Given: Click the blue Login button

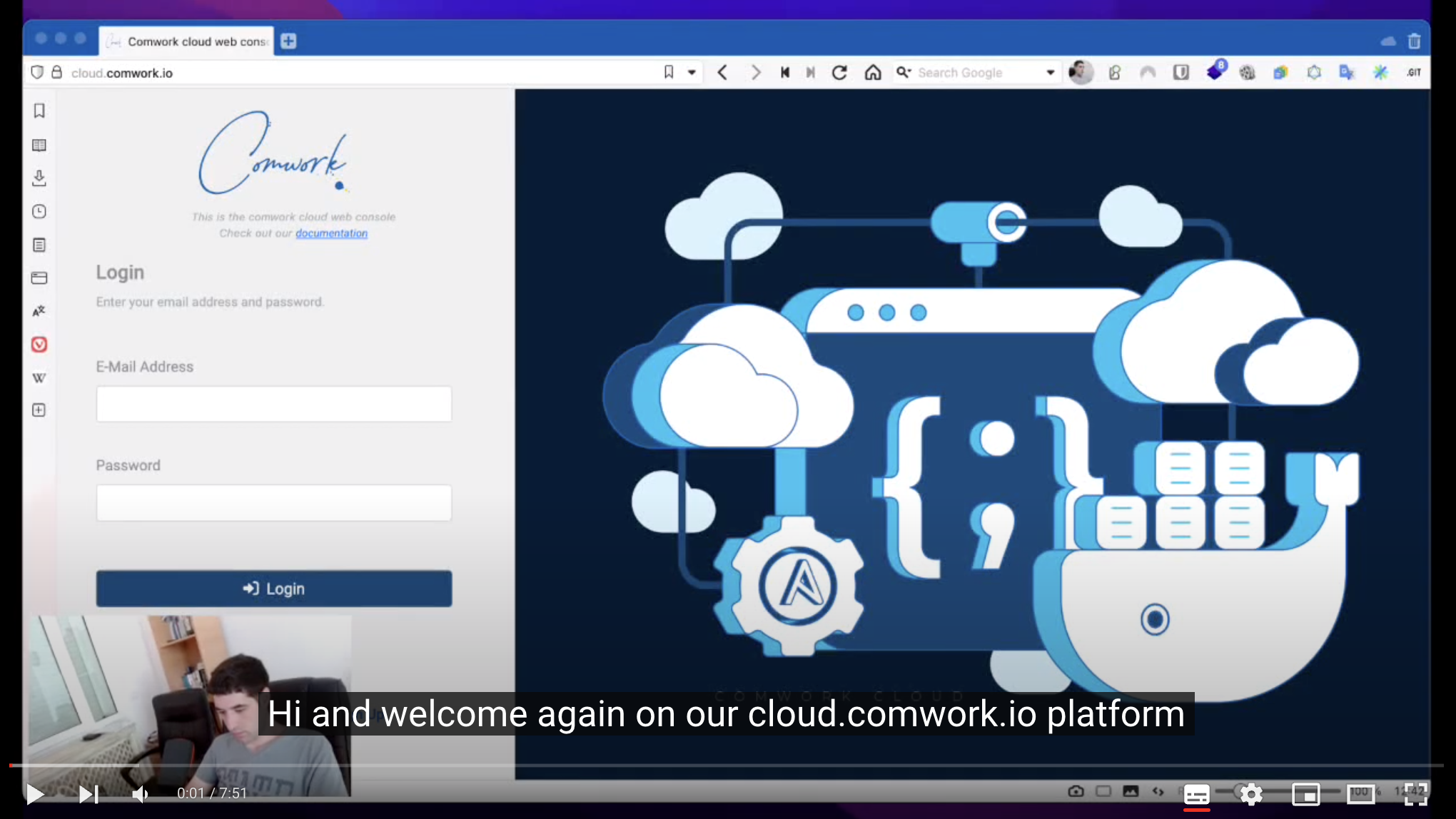Looking at the screenshot, I should [274, 589].
